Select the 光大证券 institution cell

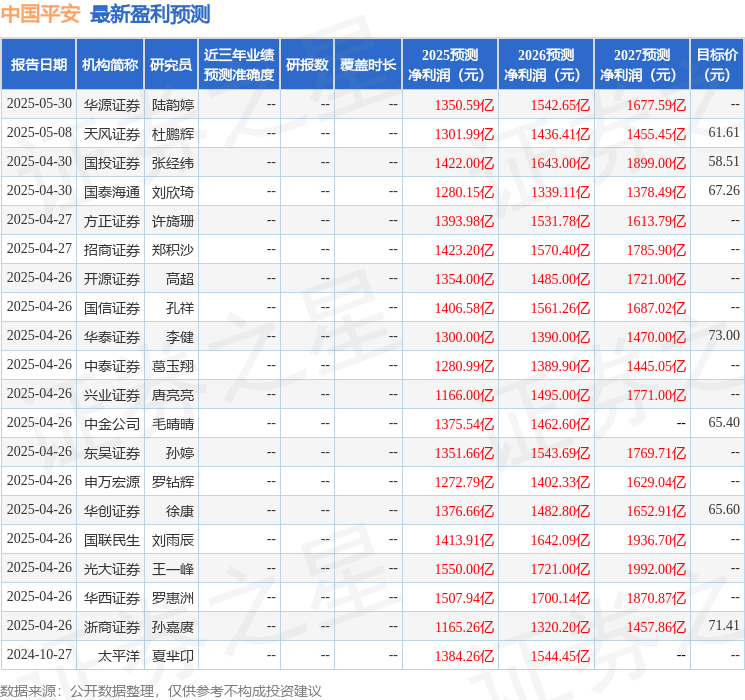coord(112,569)
